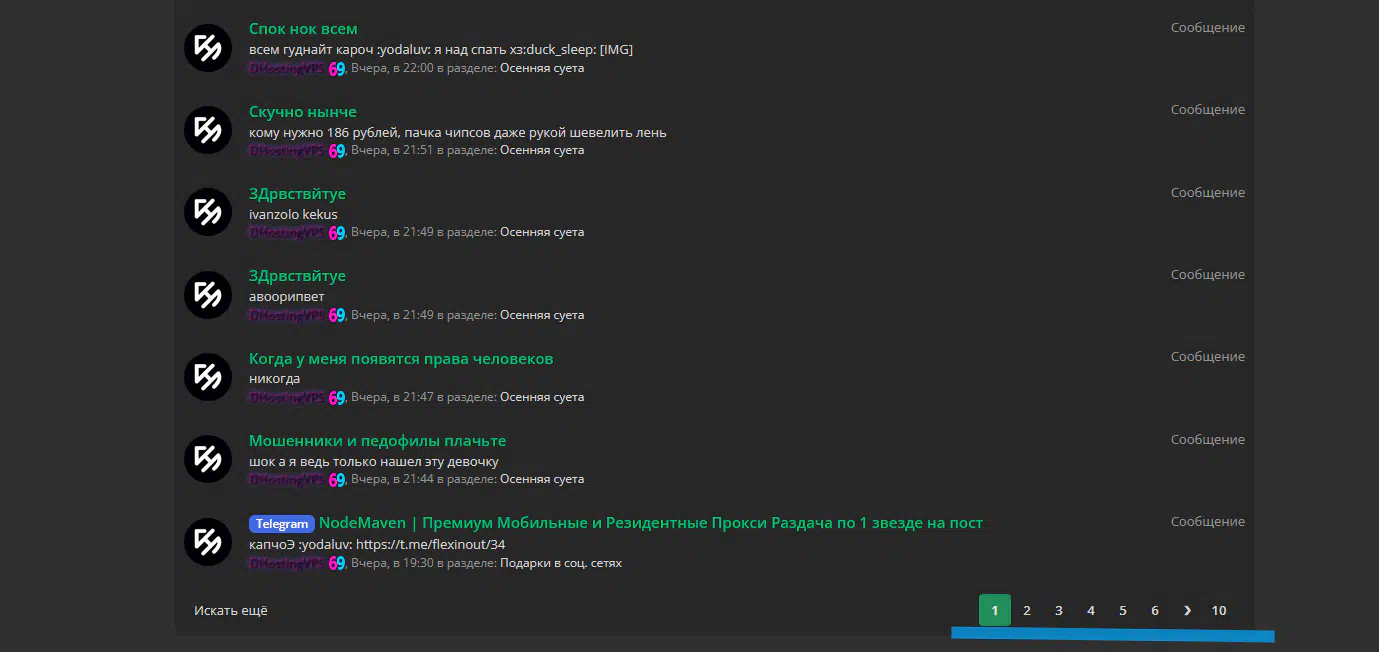Select current page 1 in pagination
Viewport: 1379px width, 652px height.
(994, 610)
